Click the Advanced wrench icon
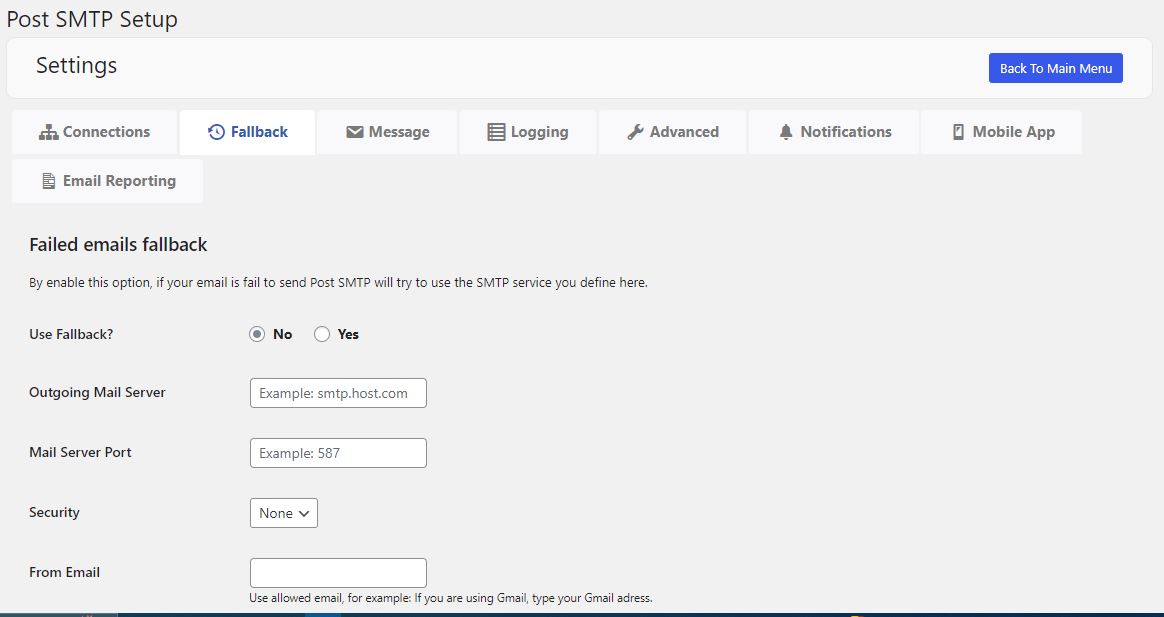Screen dimensions: 1164x617 click(x=635, y=132)
